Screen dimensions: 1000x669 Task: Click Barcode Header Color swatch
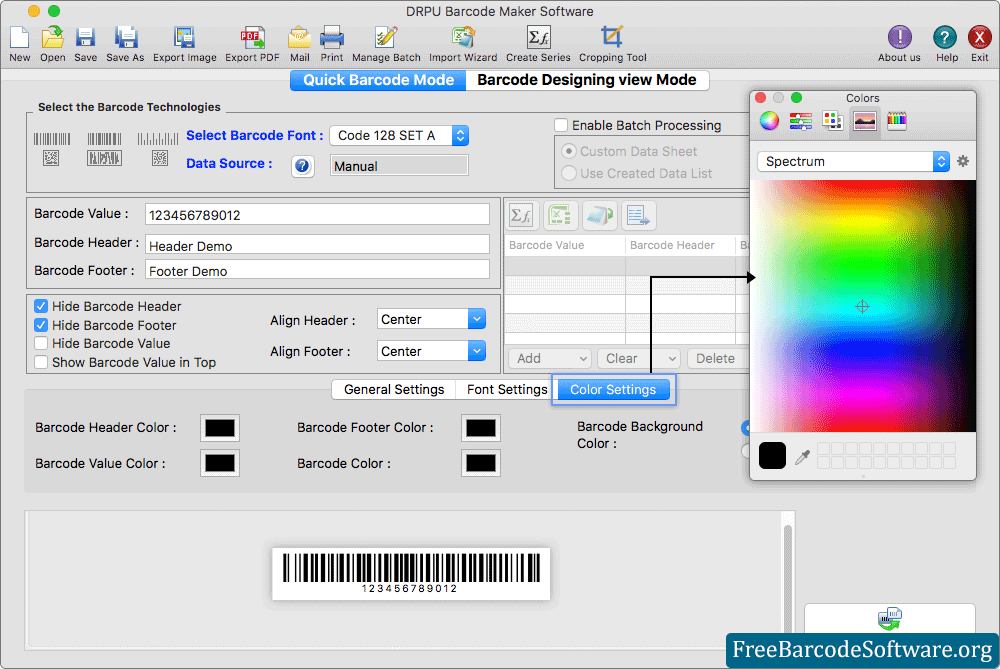(x=220, y=428)
